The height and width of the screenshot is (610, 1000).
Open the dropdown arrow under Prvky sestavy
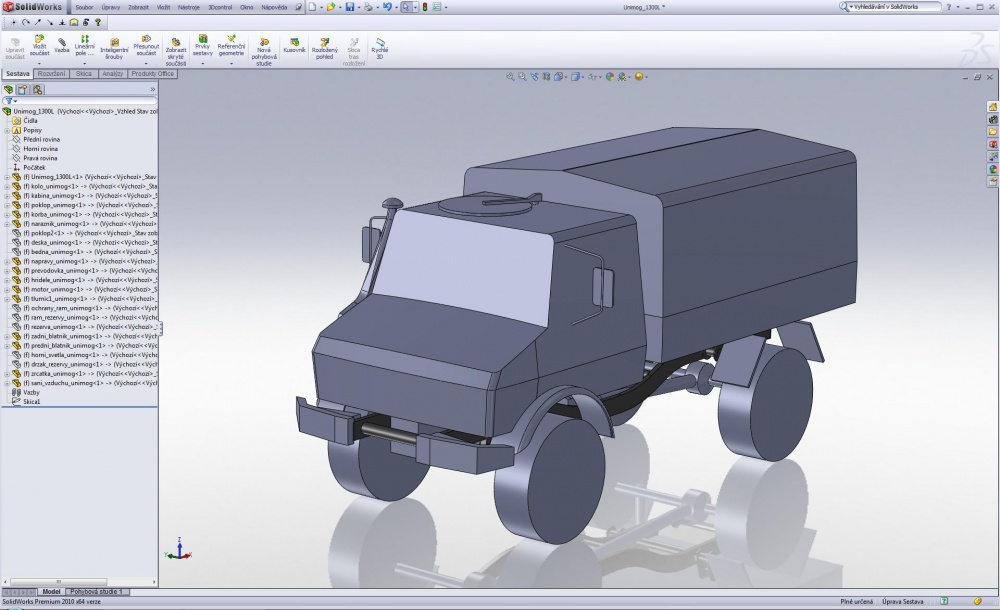203,64
